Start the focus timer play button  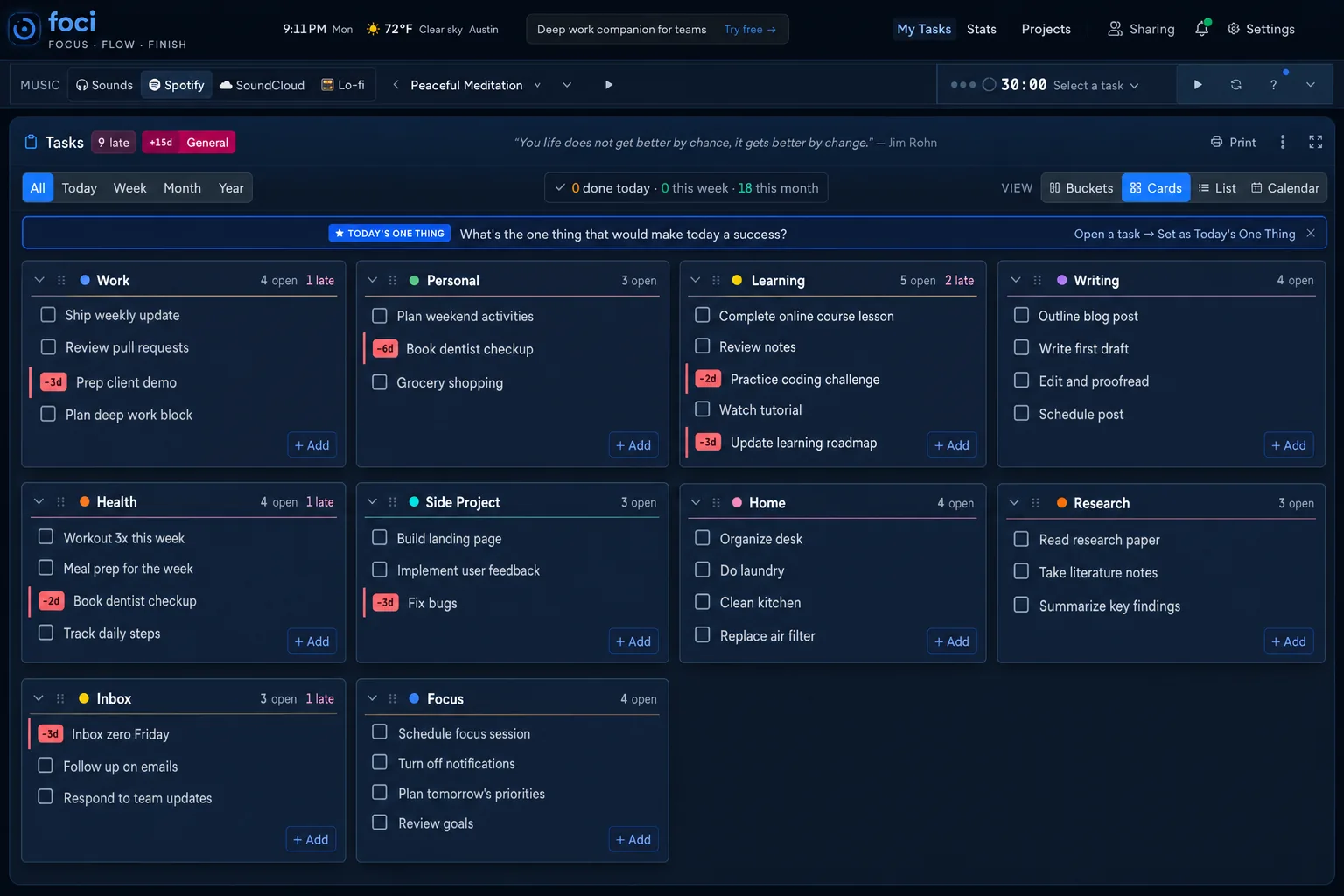coord(1198,85)
